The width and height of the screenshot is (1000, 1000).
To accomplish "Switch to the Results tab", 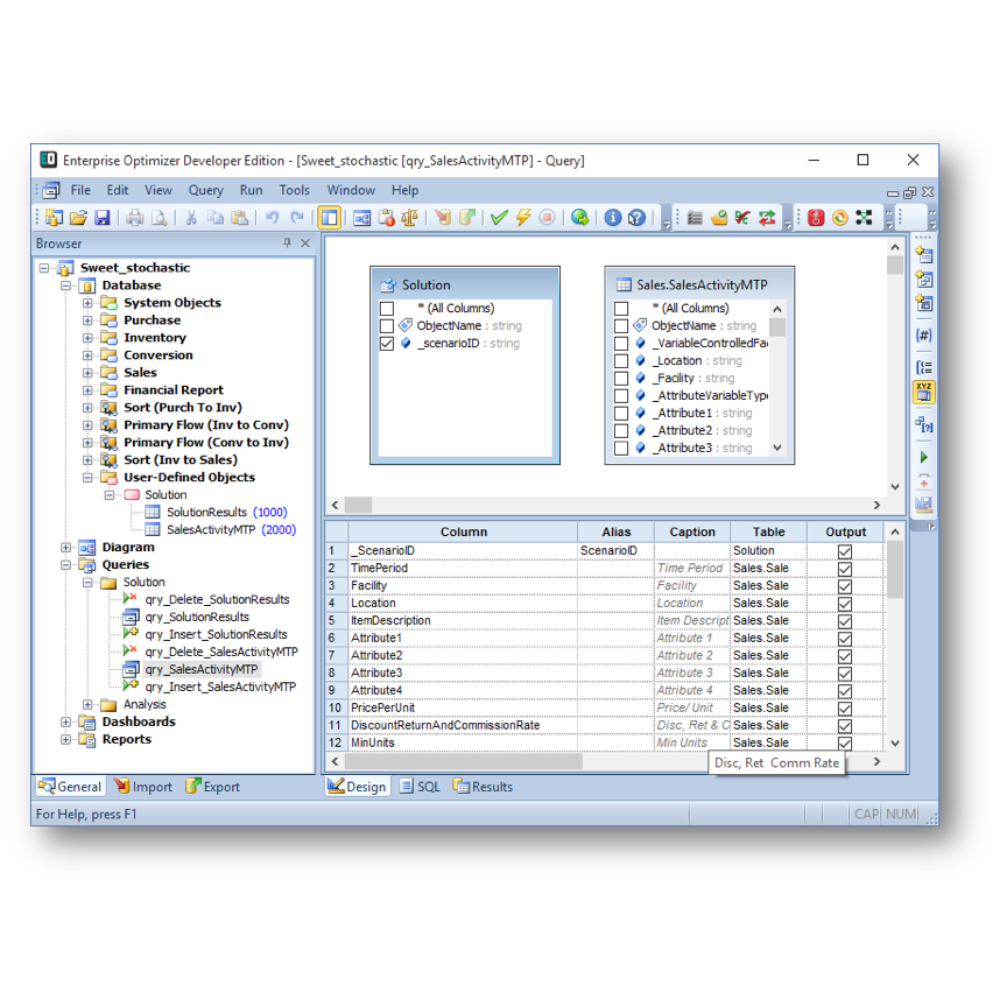I will [483, 787].
